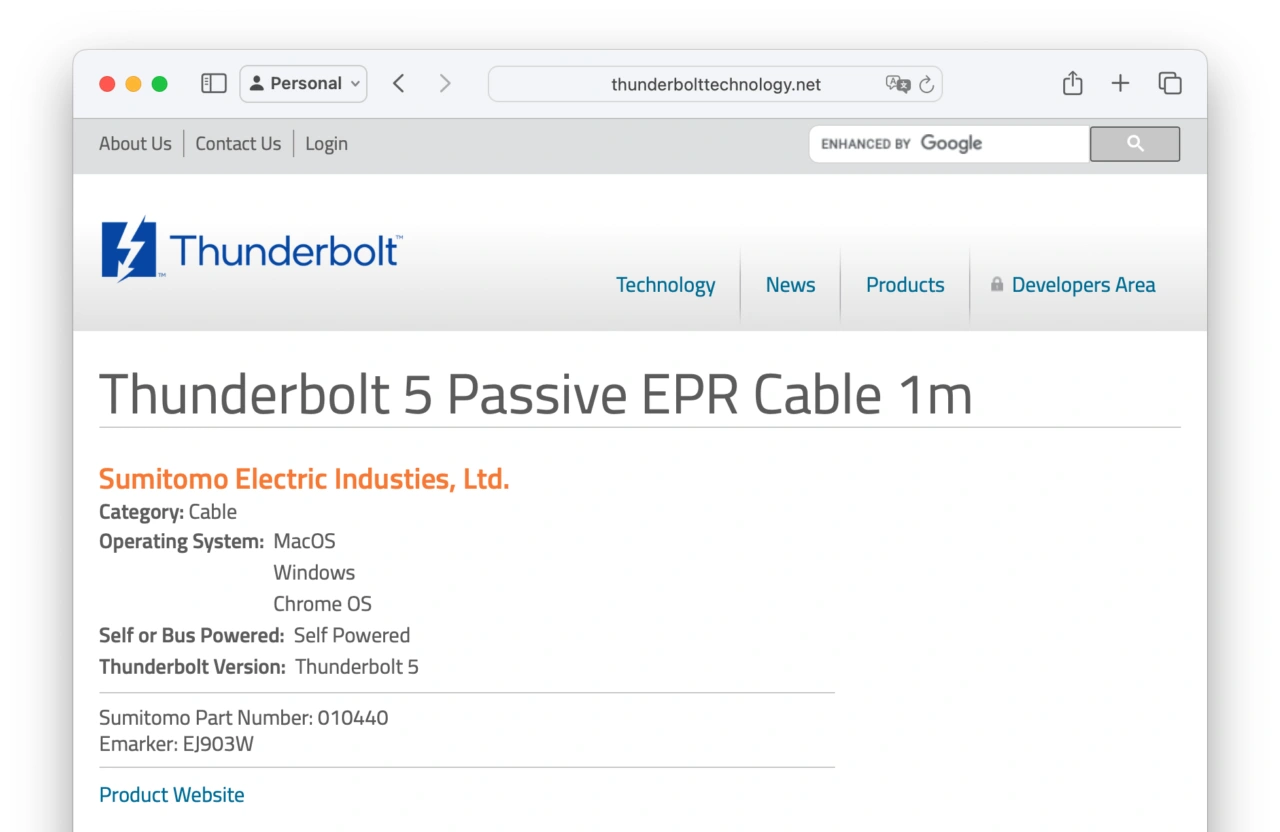Image resolution: width=1280 pixels, height=832 pixels.
Task: Click the magnifying glass search button
Action: 1134,143
